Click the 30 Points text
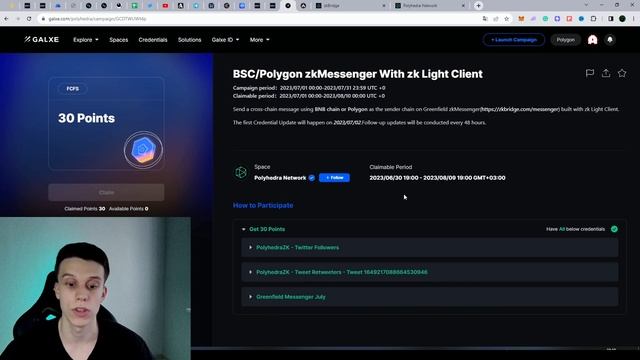The height and width of the screenshot is (360, 640). click(86, 118)
